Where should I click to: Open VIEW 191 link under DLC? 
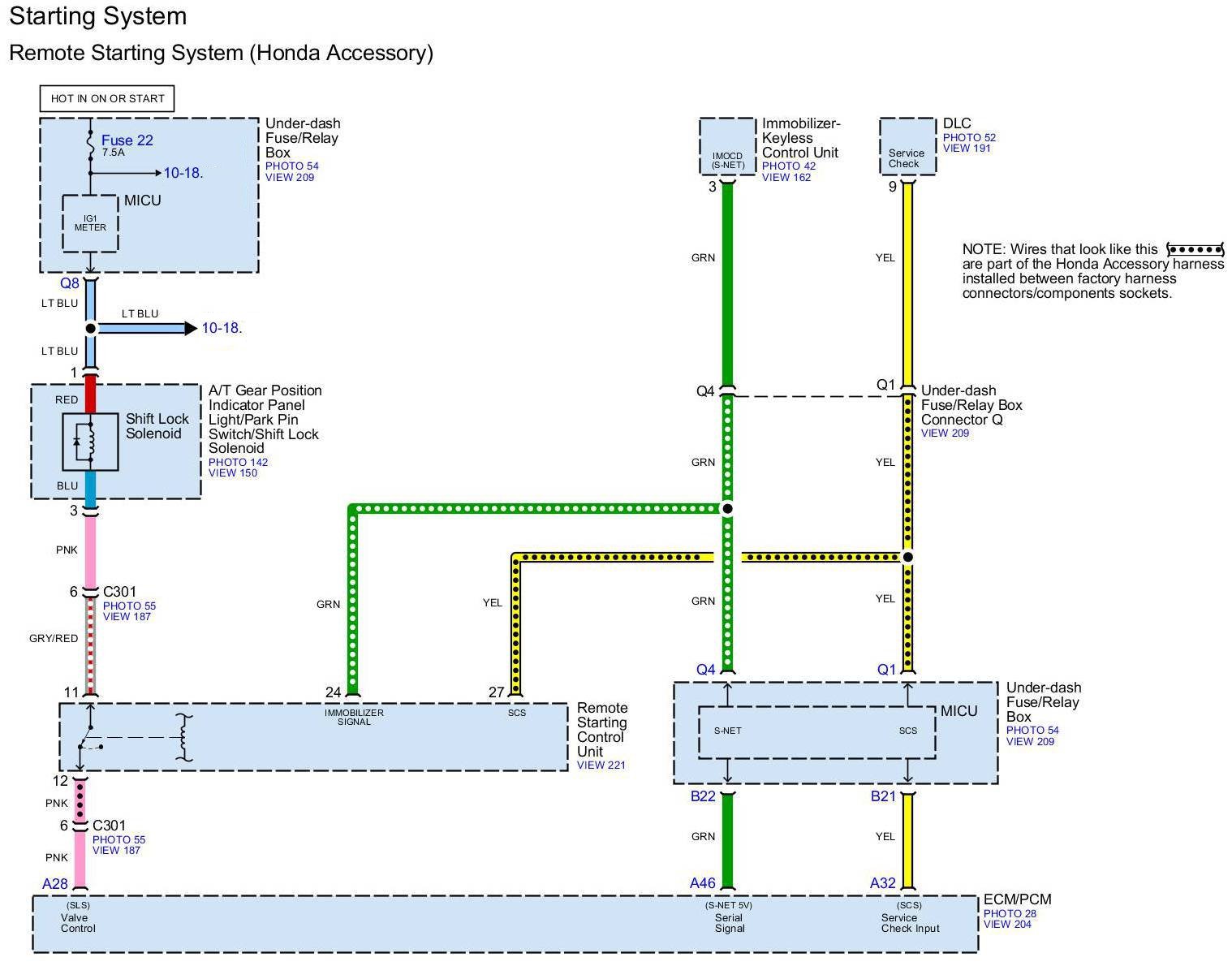click(x=967, y=149)
